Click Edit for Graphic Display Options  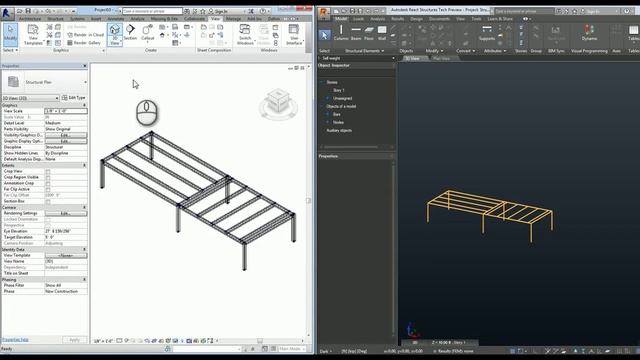point(66,141)
